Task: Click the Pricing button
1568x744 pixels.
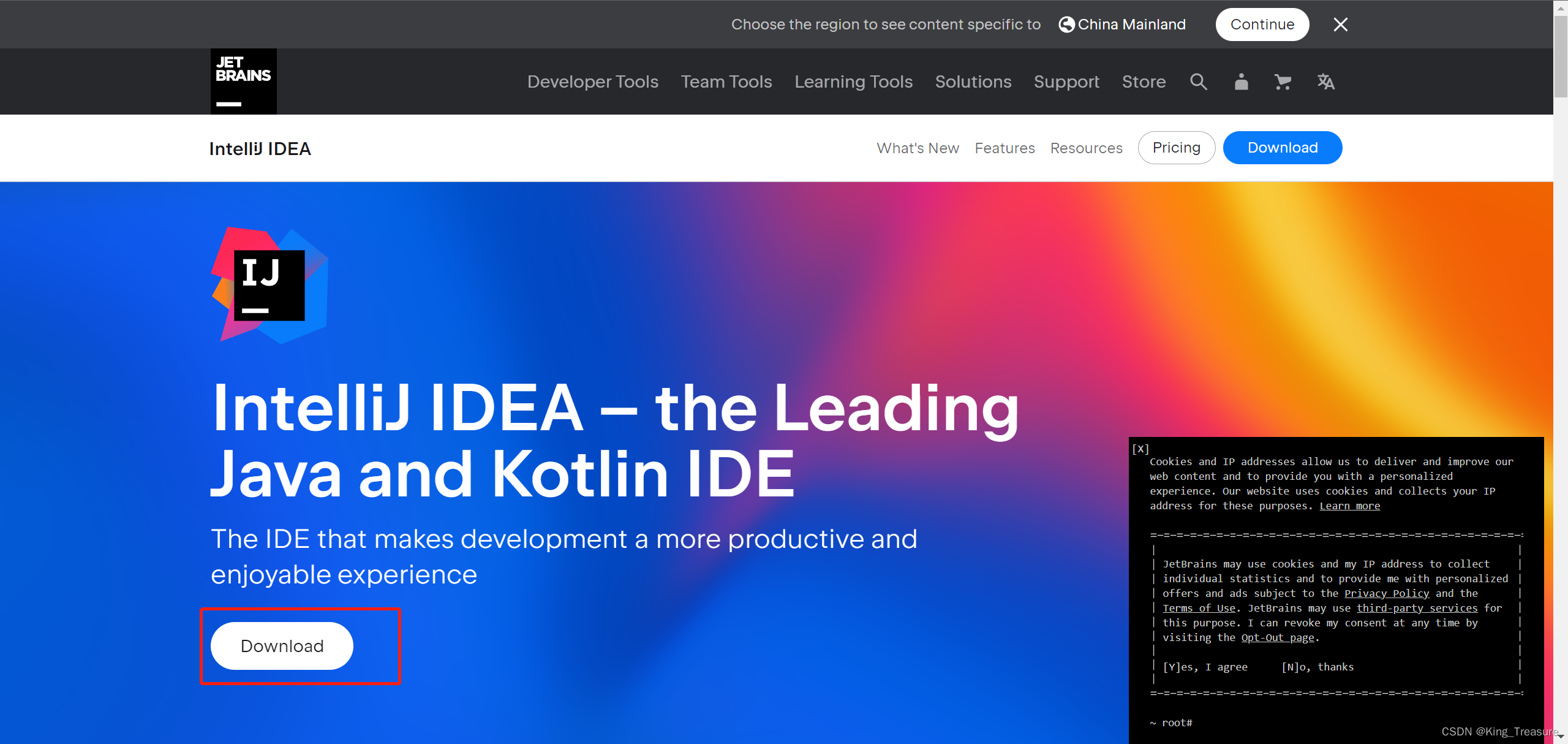Action: (1176, 148)
